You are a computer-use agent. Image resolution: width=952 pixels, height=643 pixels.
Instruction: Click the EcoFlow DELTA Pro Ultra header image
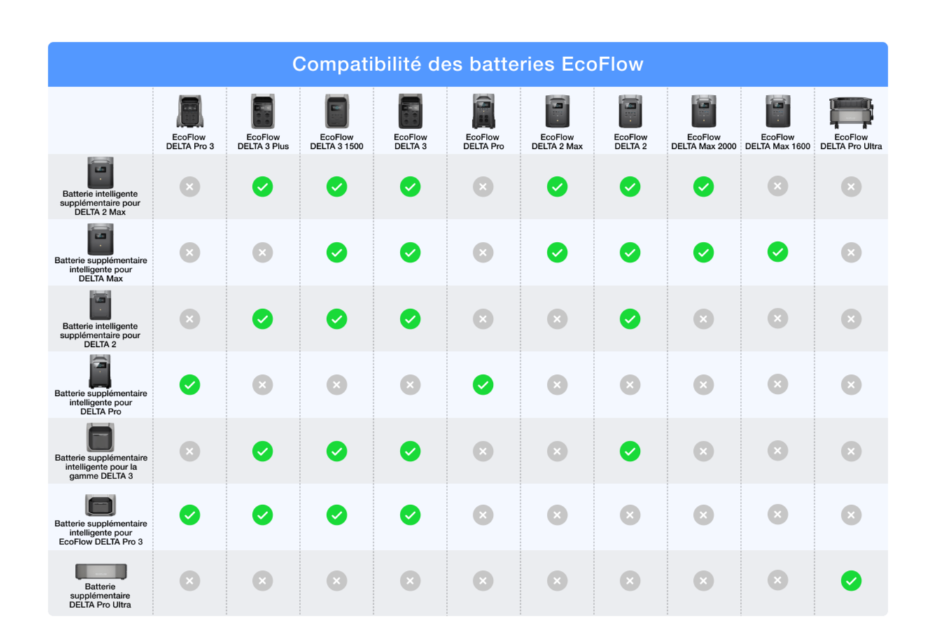pos(851,111)
